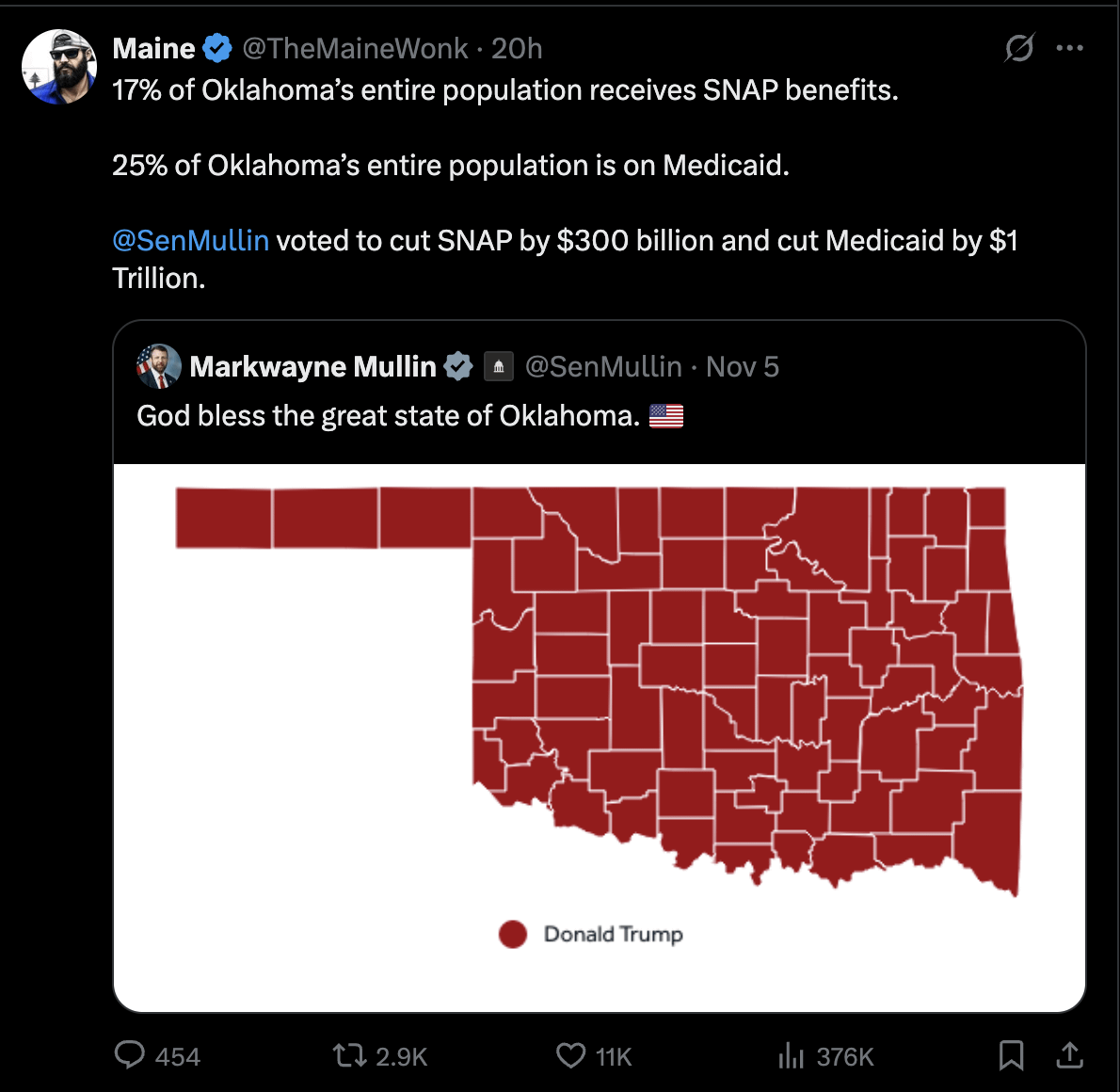Click the government account badge icon

pyautogui.click(x=499, y=366)
